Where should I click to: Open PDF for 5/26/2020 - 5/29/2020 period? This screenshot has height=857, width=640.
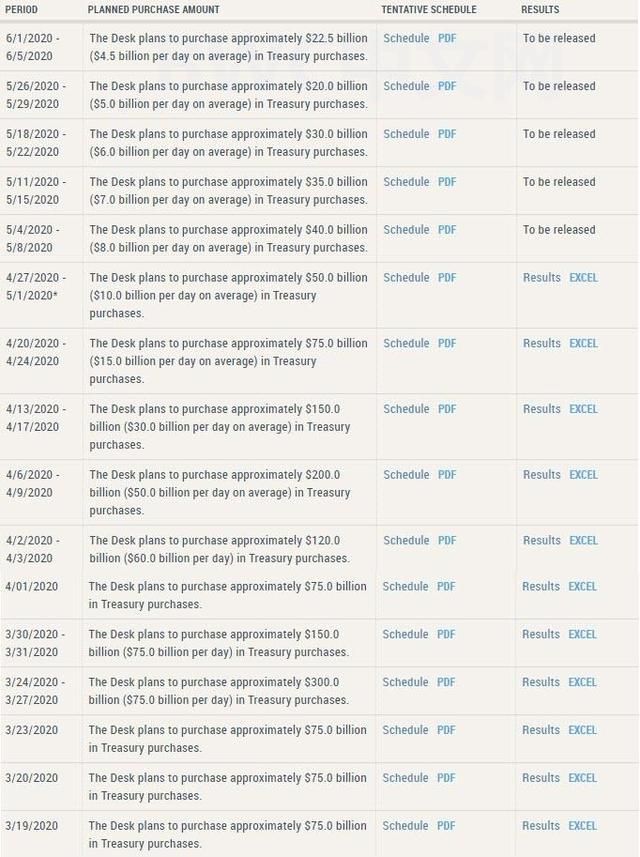point(447,86)
